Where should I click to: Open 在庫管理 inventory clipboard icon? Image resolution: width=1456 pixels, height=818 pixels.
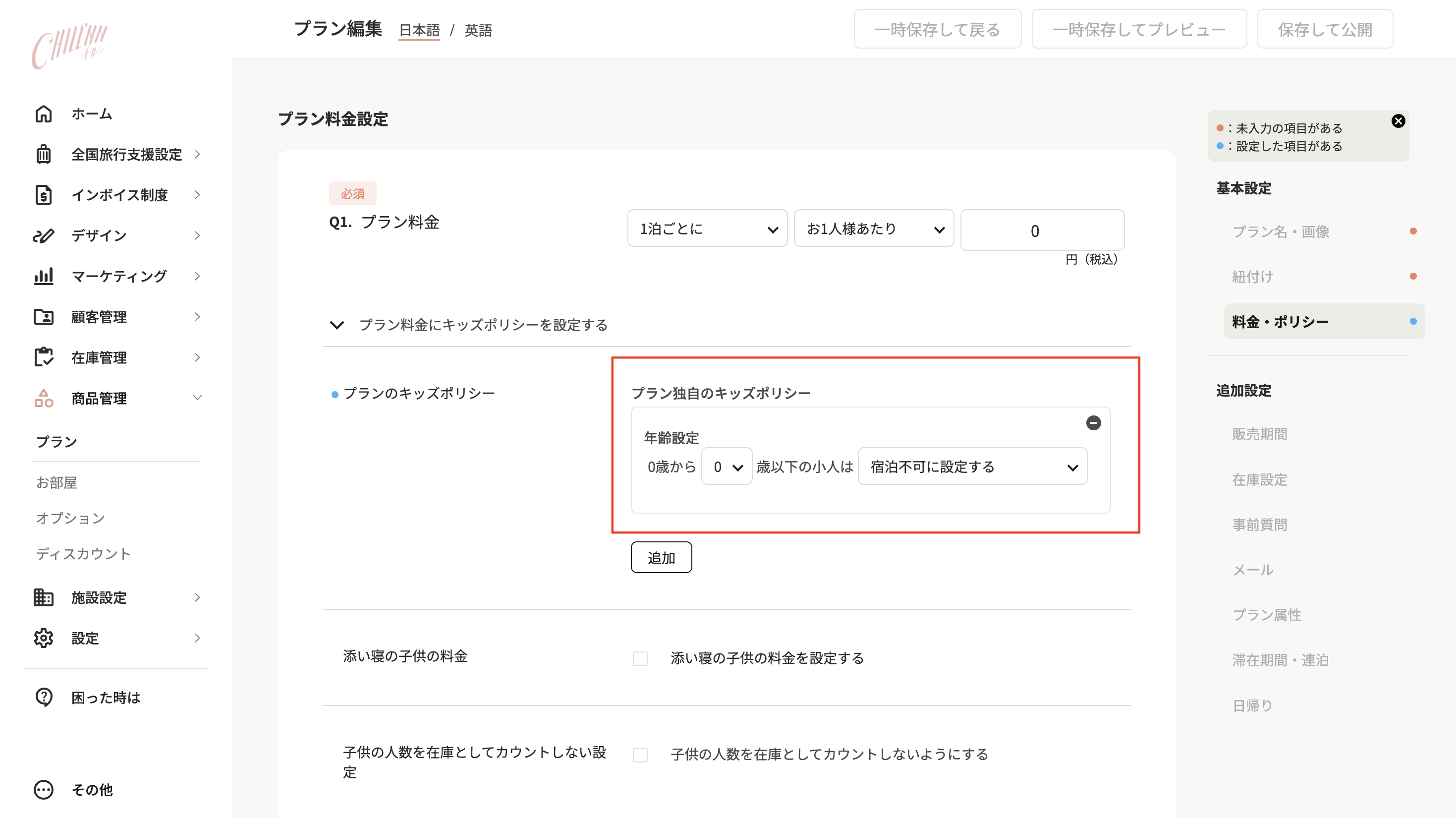[x=44, y=357]
